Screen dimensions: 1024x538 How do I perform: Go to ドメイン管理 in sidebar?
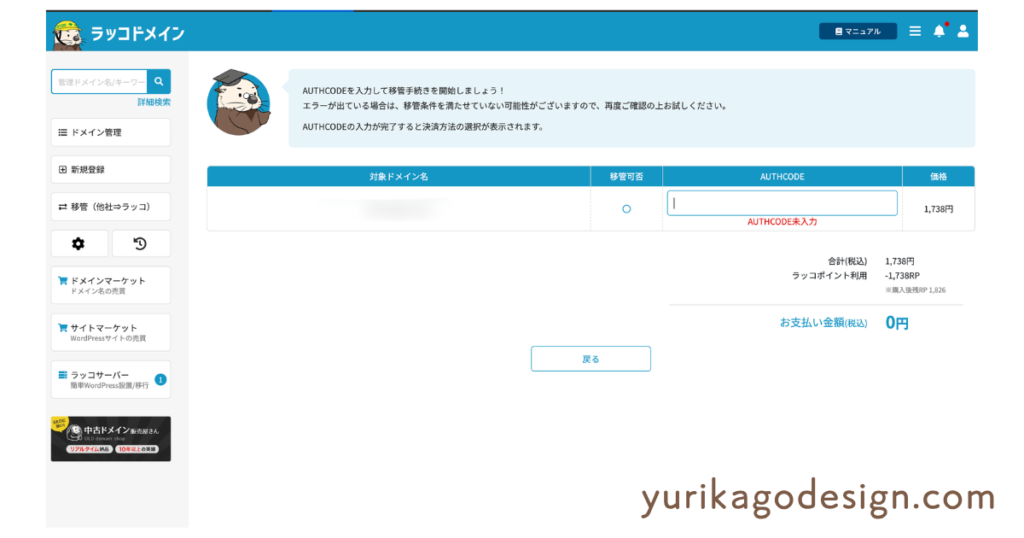coord(111,133)
